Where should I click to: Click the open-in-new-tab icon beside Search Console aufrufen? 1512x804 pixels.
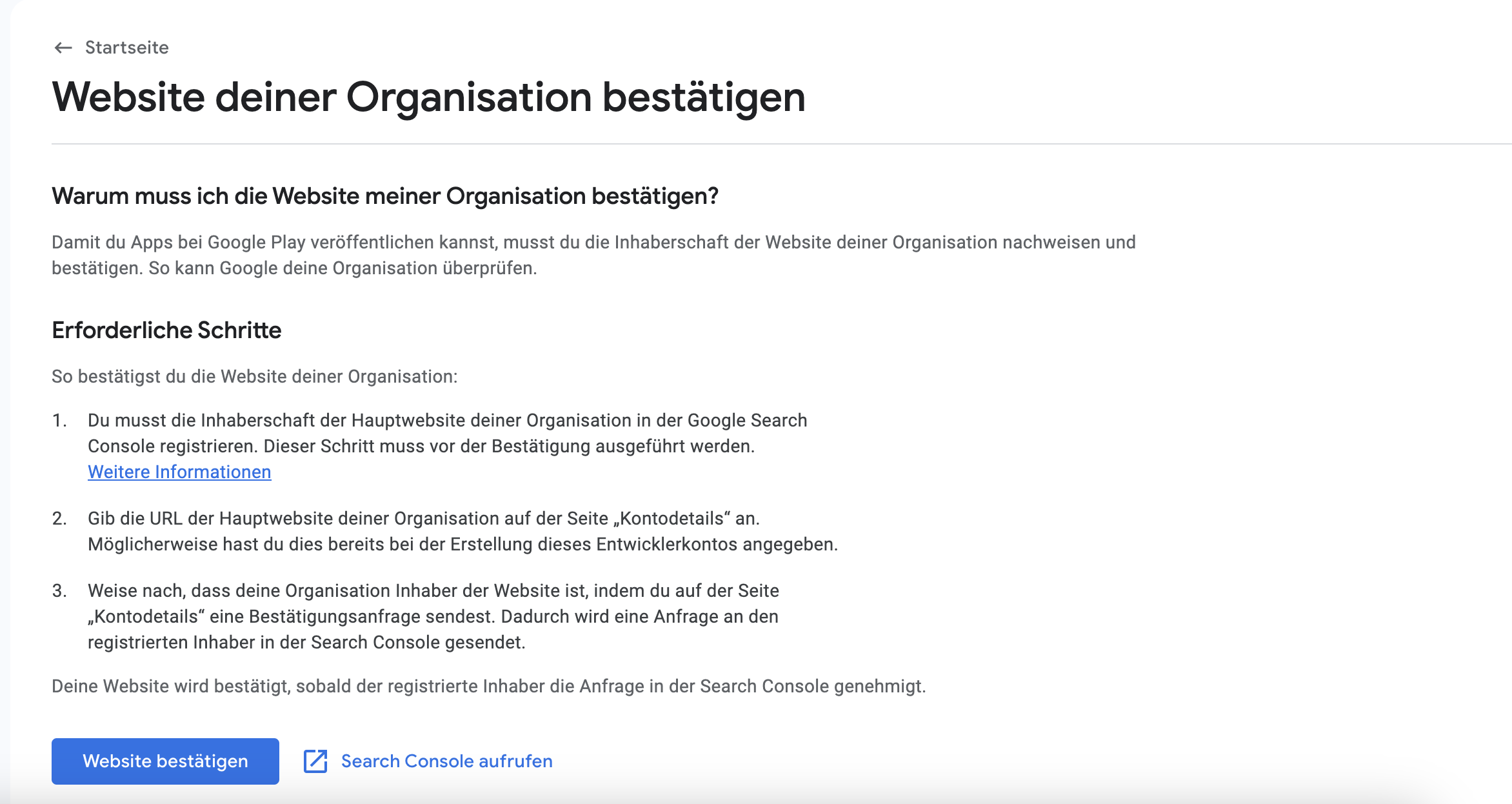pos(314,761)
